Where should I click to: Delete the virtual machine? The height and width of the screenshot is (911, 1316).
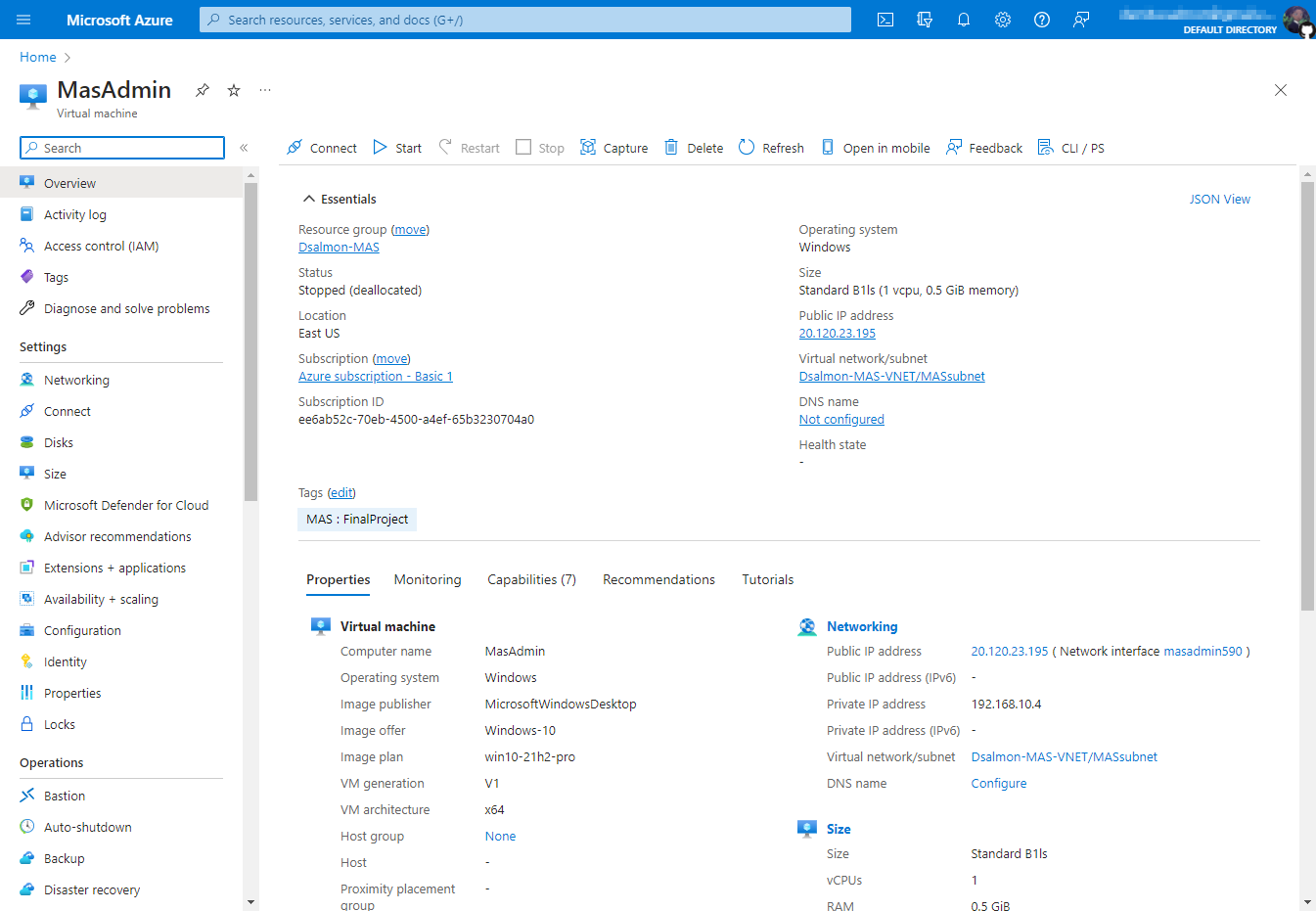click(694, 148)
